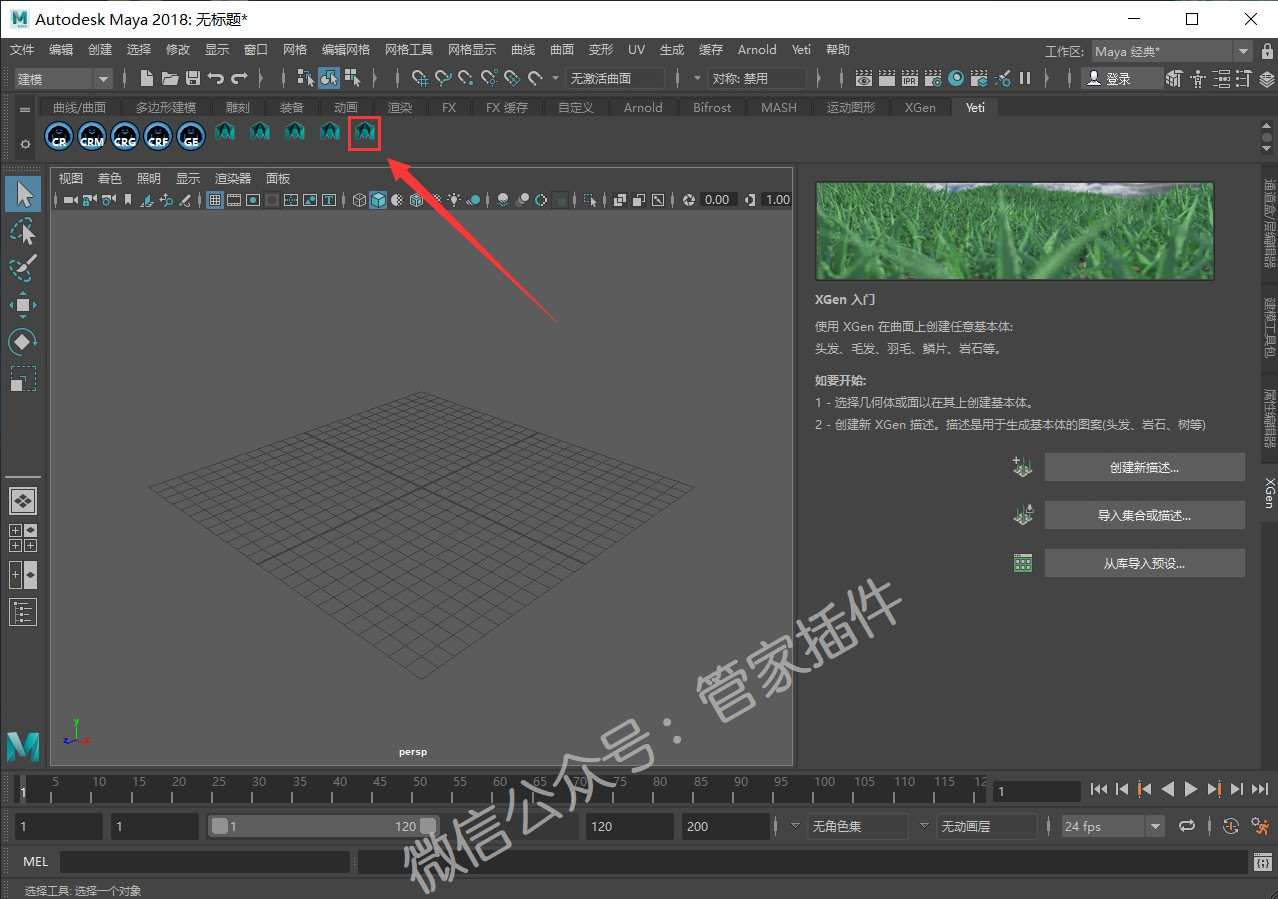Select the Paint Selection tool
The height and width of the screenshot is (899, 1278).
[23, 267]
